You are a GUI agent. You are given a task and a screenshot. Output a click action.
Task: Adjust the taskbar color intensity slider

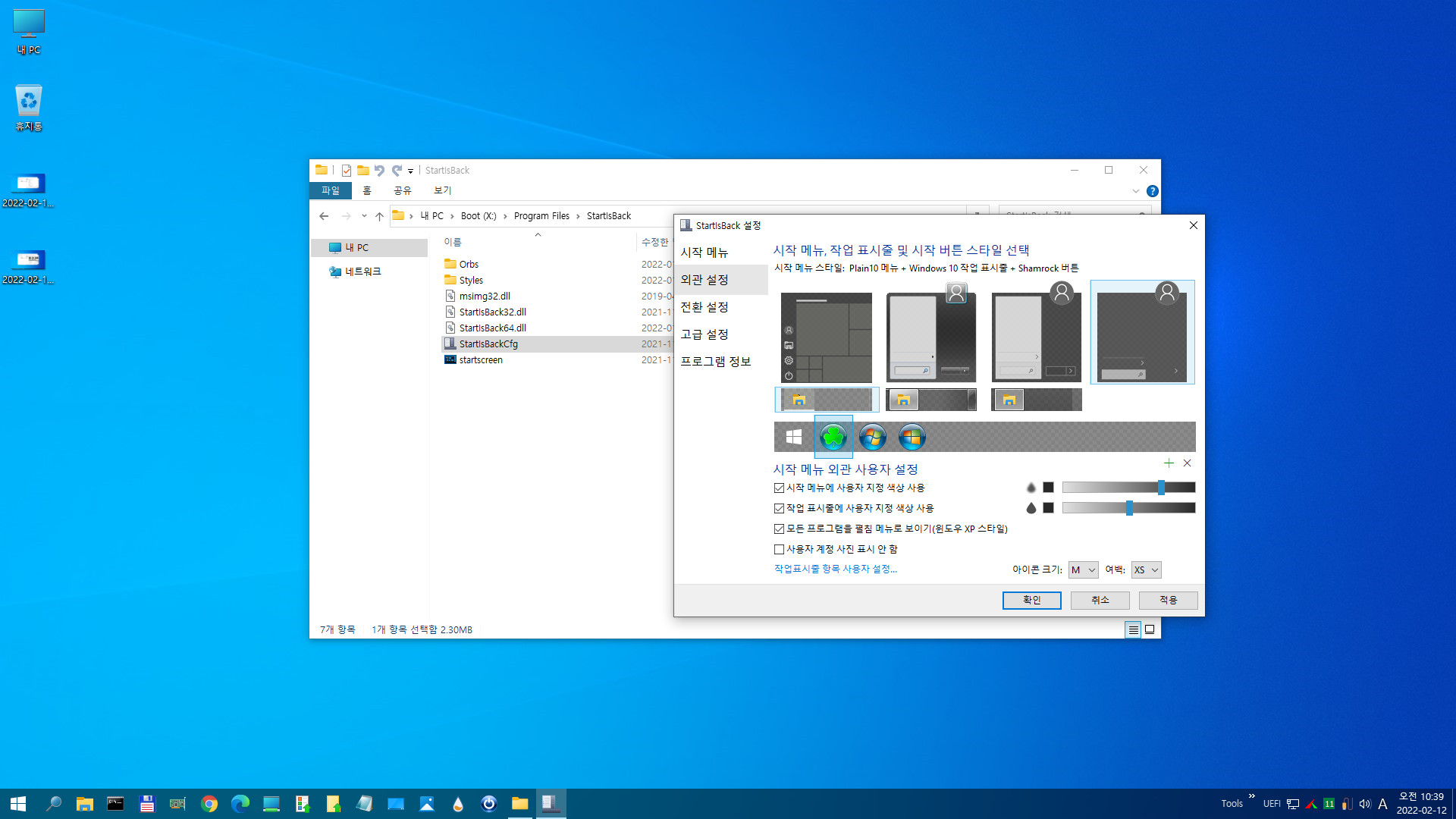tap(1128, 508)
